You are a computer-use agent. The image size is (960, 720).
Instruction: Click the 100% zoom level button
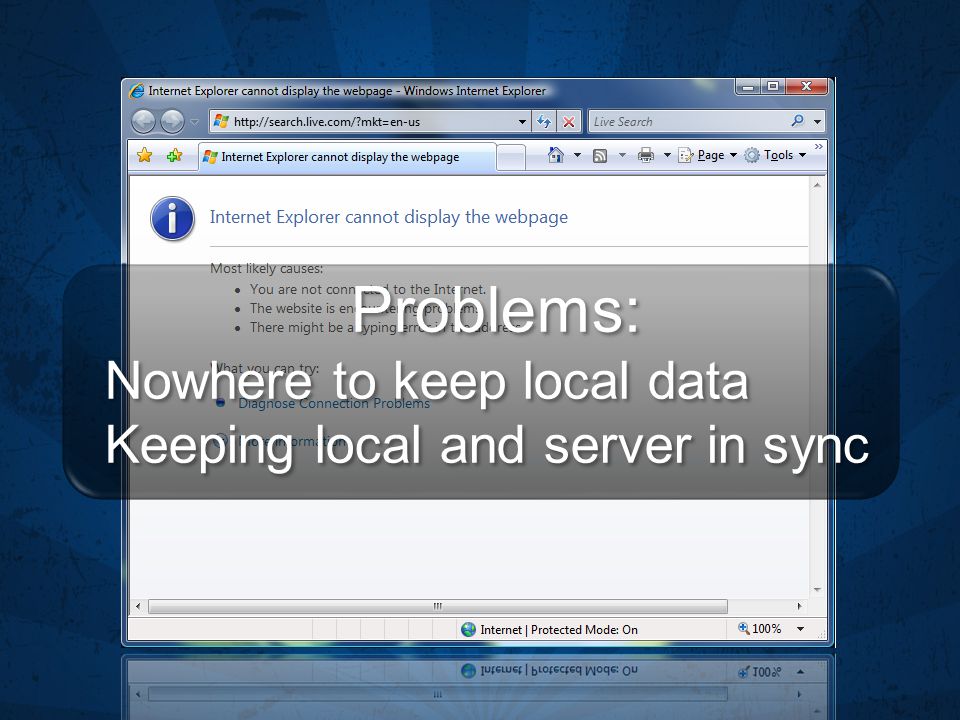tap(760, 629)
